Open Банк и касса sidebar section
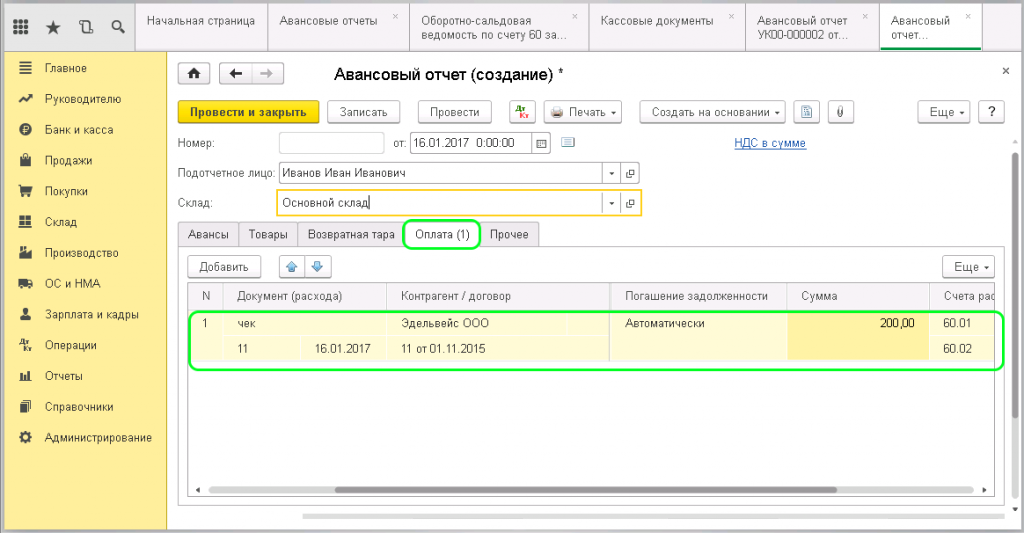Viewport: 1024px width, 533px height. 78,130
